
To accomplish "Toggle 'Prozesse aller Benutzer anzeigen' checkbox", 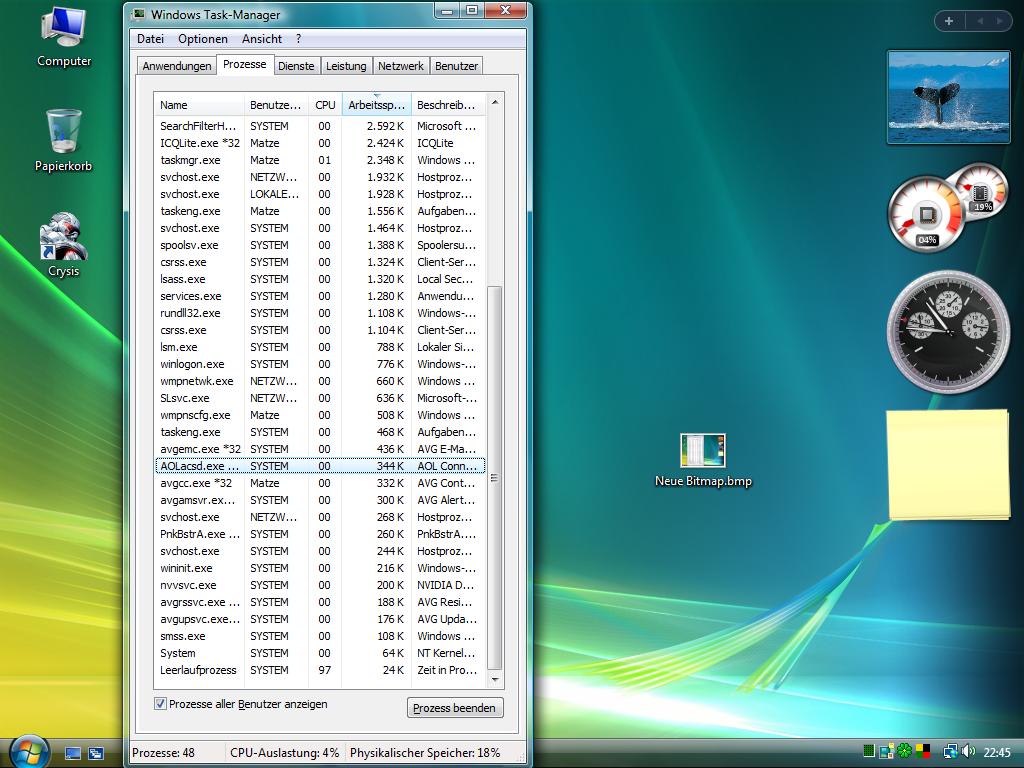I will tap(160, 703).
